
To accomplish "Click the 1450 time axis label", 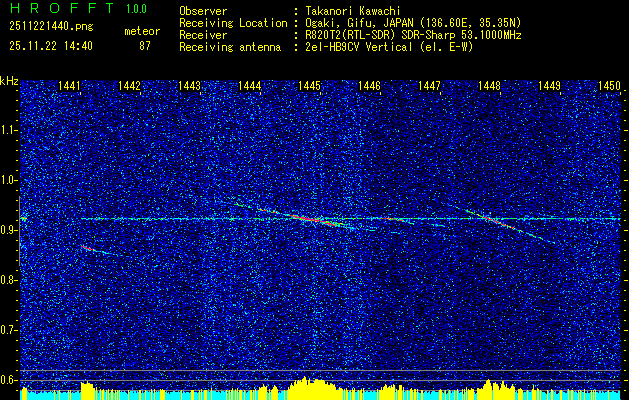I will click(x=609, y=86).
